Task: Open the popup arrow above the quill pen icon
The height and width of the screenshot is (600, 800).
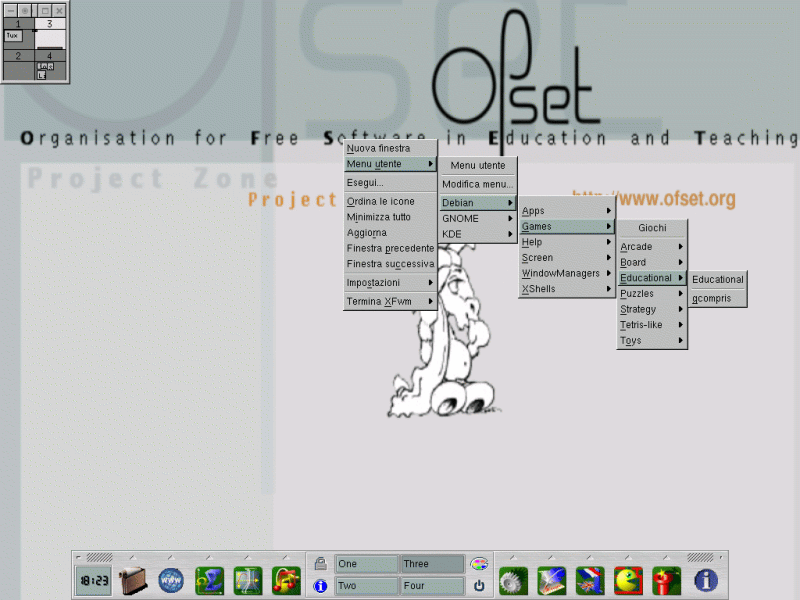Action: pos(552,558)
